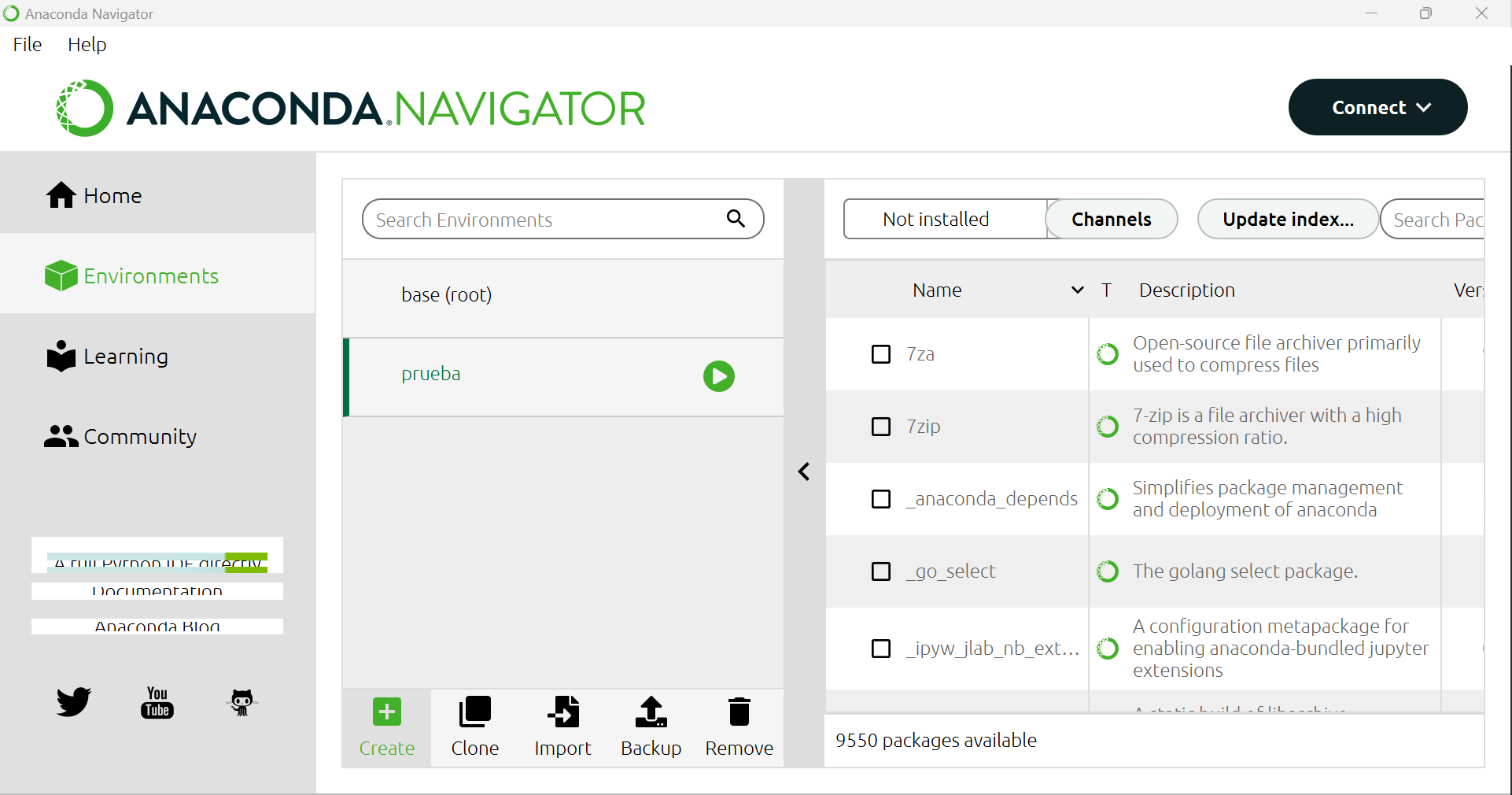The height and width of the screenshot is (795, 1512).
Task: Click the Backup environment icon
Action: (651, 712)
